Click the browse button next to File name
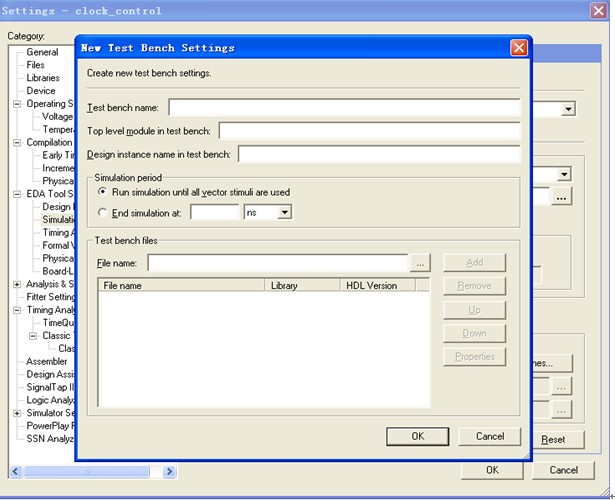The height and width of the screenshot is (500, 615). 420,262
